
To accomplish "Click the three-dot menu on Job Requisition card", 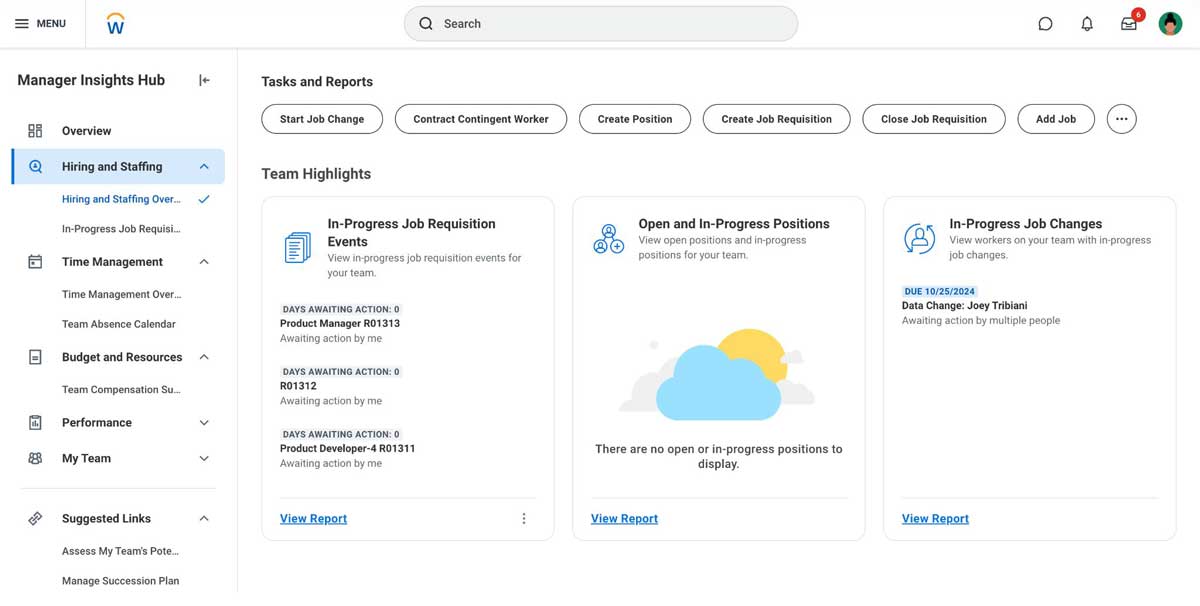I will pyautogui.click(x=523, y=518).
